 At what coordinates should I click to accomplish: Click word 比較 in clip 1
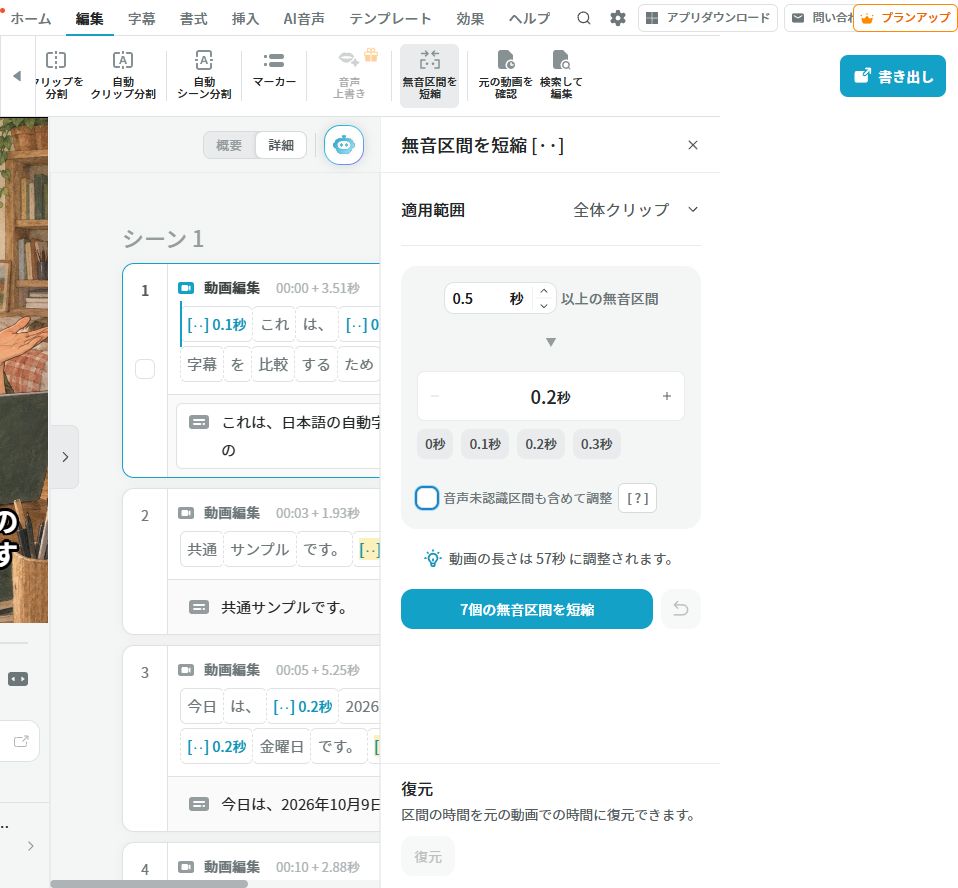coord(273,364)
